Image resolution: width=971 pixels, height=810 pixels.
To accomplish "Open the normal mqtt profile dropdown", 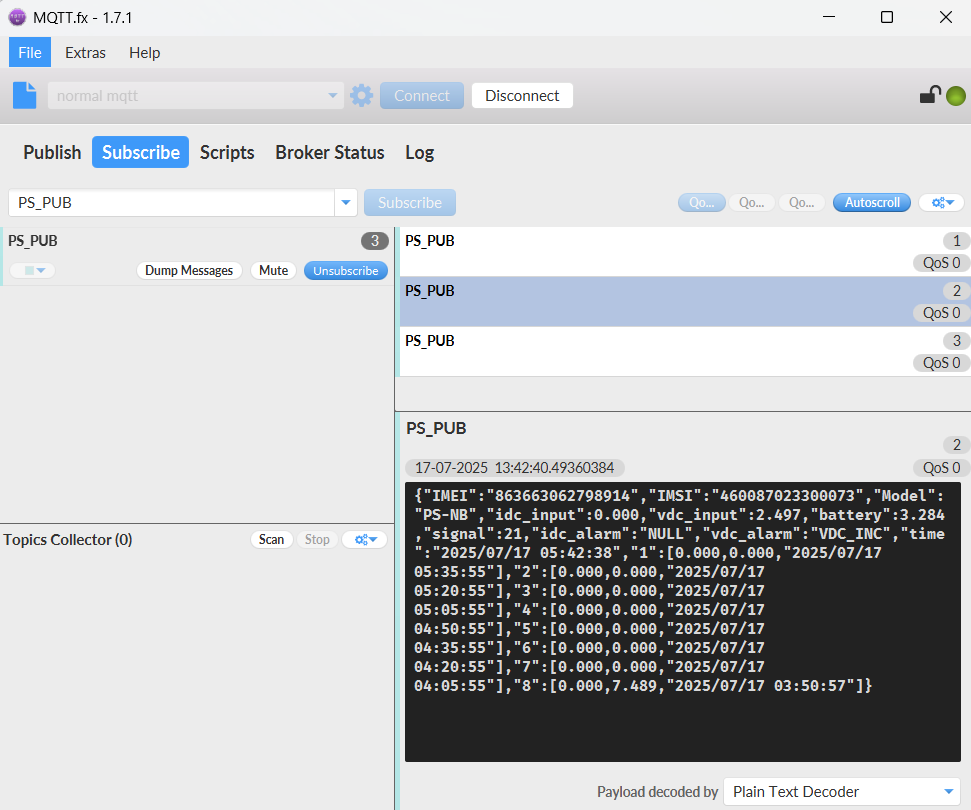I will pyautogui.click(x=196, y=95).
